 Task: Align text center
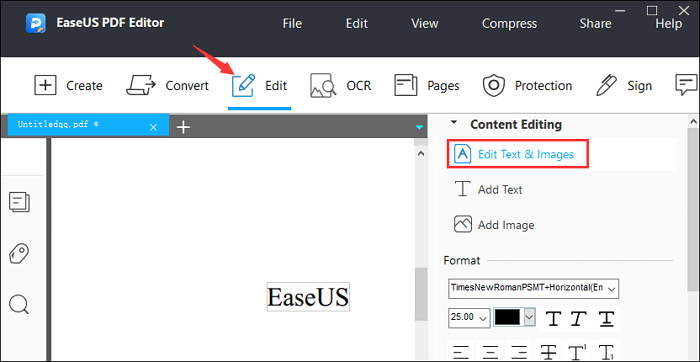[x=490, y=353]
